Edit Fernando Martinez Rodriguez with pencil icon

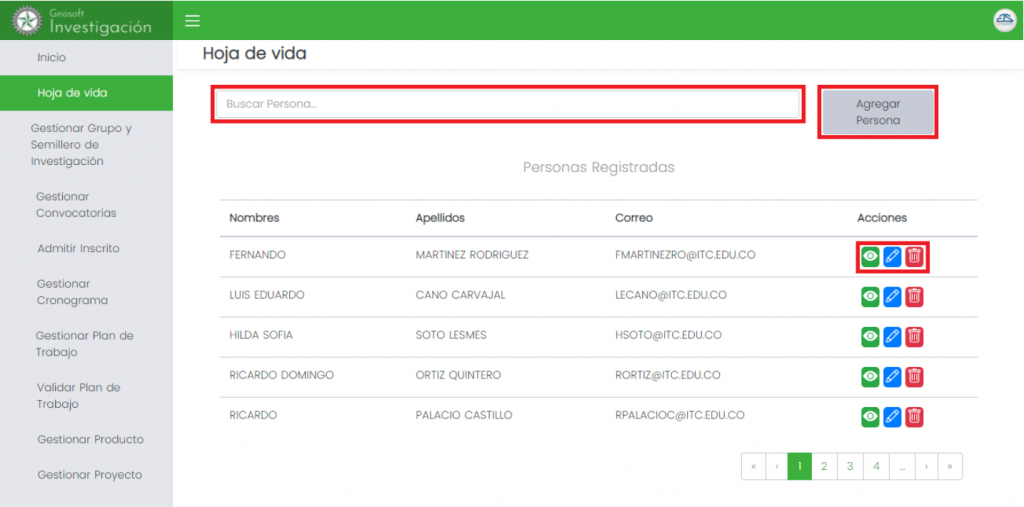[892, 257]
